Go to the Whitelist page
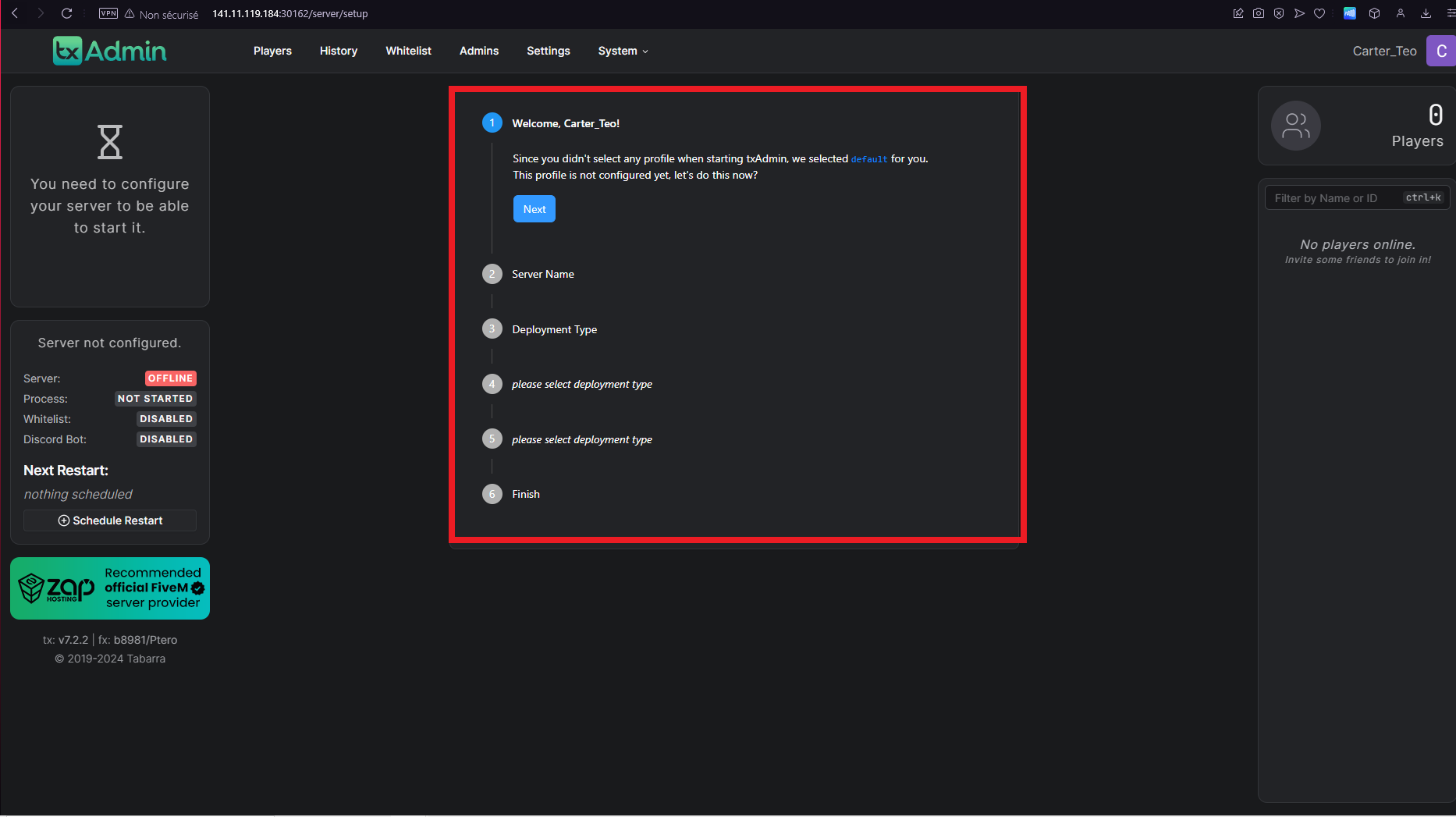Image resolution: width=1456 pixels, height=817 pixels. pyautogui.click(x=408, y=51)
